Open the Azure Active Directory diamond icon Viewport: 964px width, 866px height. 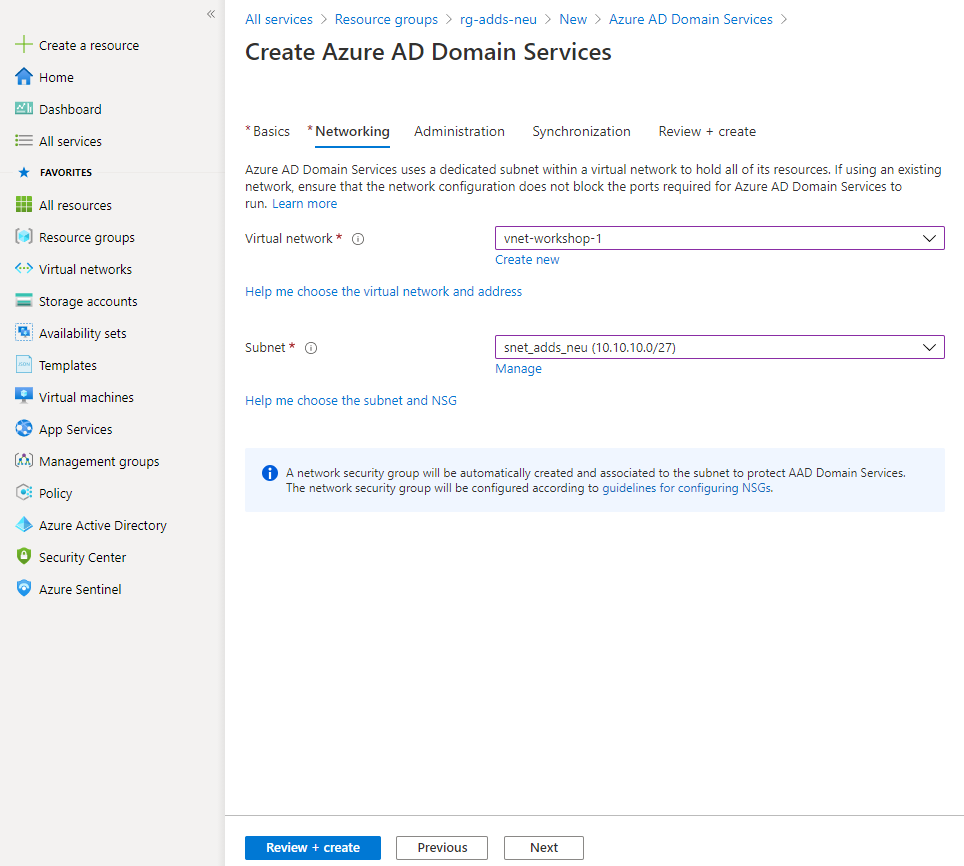[23, 524]
